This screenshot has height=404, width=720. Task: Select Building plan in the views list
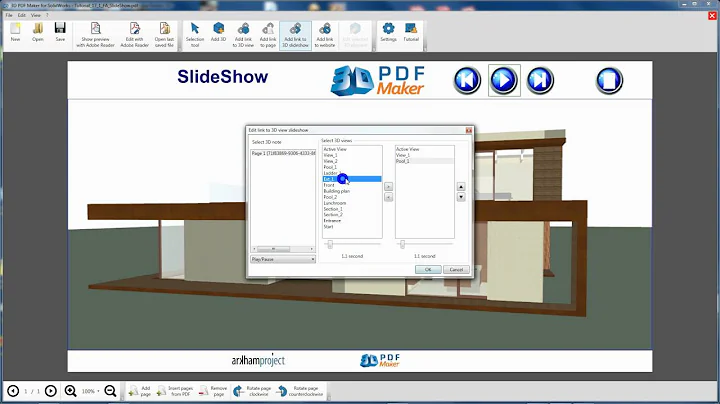click(x=337, y=191)
